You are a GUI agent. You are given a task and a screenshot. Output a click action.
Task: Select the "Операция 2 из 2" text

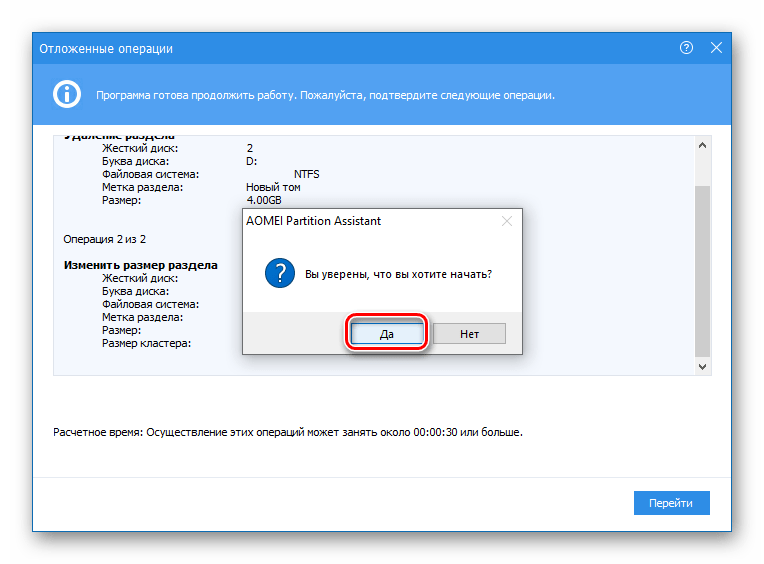[104, 239]
